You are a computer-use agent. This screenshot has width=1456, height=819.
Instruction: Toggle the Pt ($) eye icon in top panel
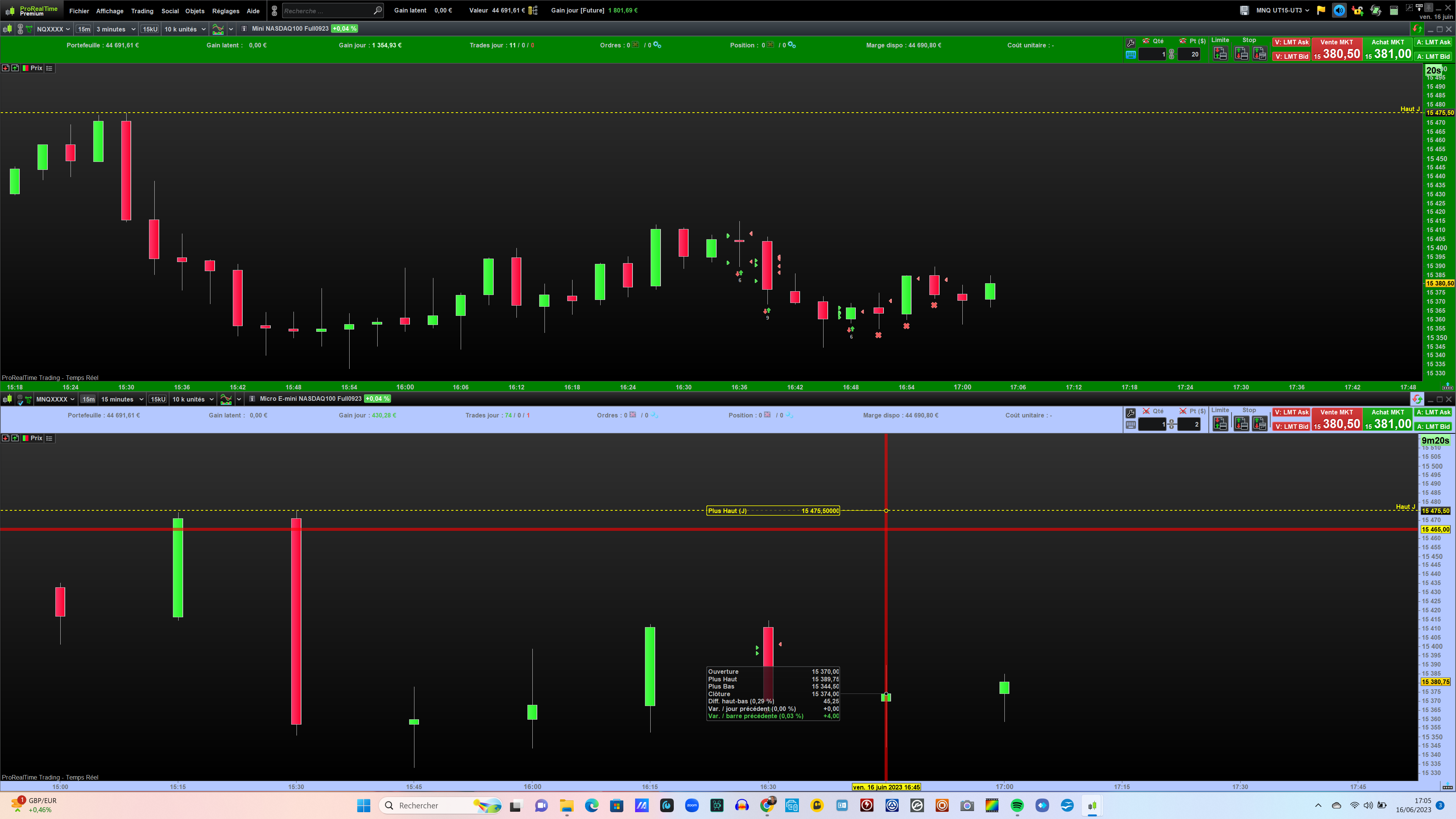tap(1183, 41)
